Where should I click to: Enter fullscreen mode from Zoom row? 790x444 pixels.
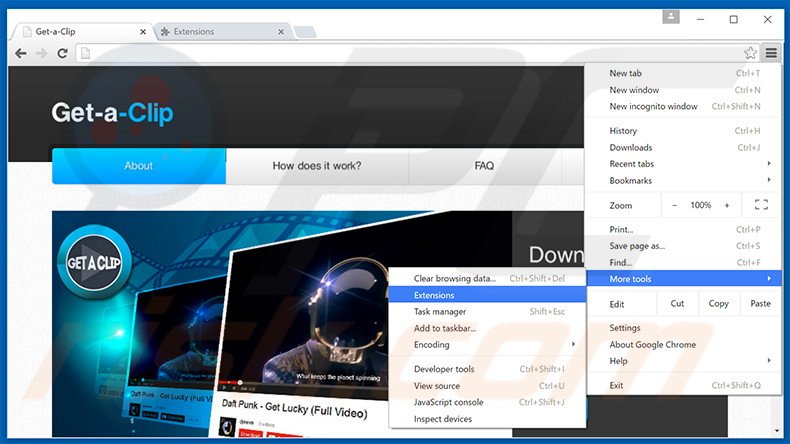761,205
